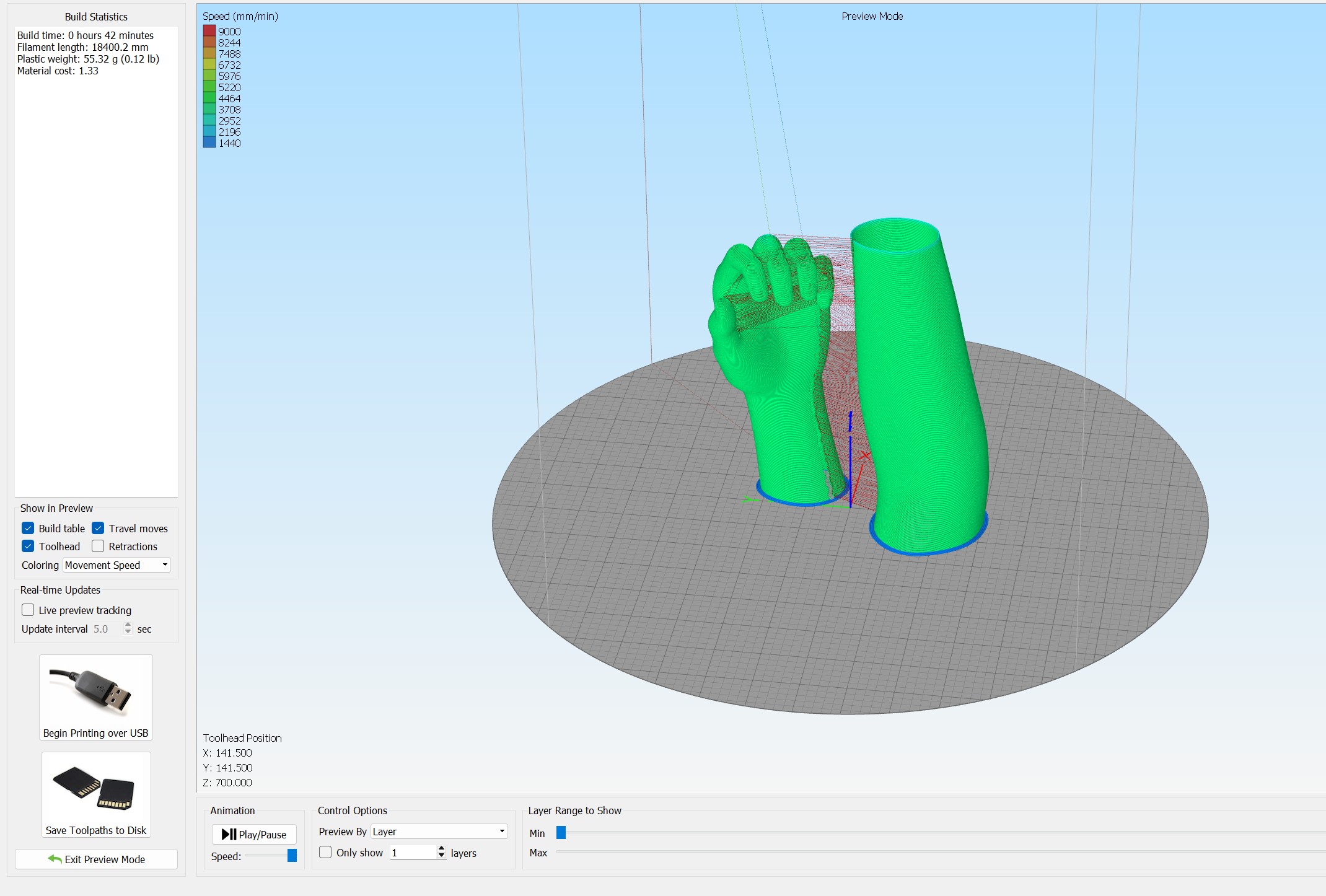Click Begin Printing over USB

tap(96, 697)
